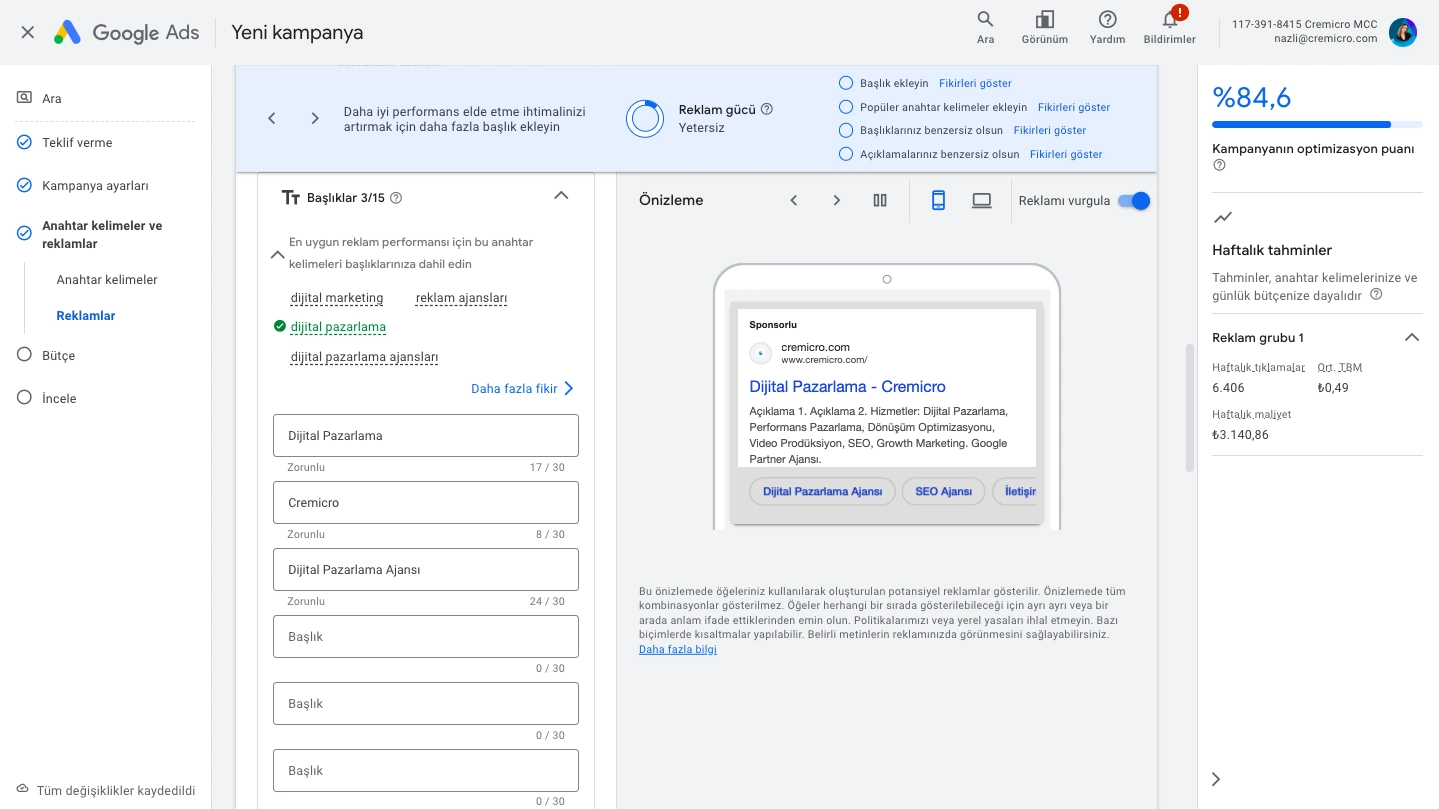Select Başlıklarınız benzersiz olsun option
This screenshot has height=809, width=1439.
tap(846, 130)
